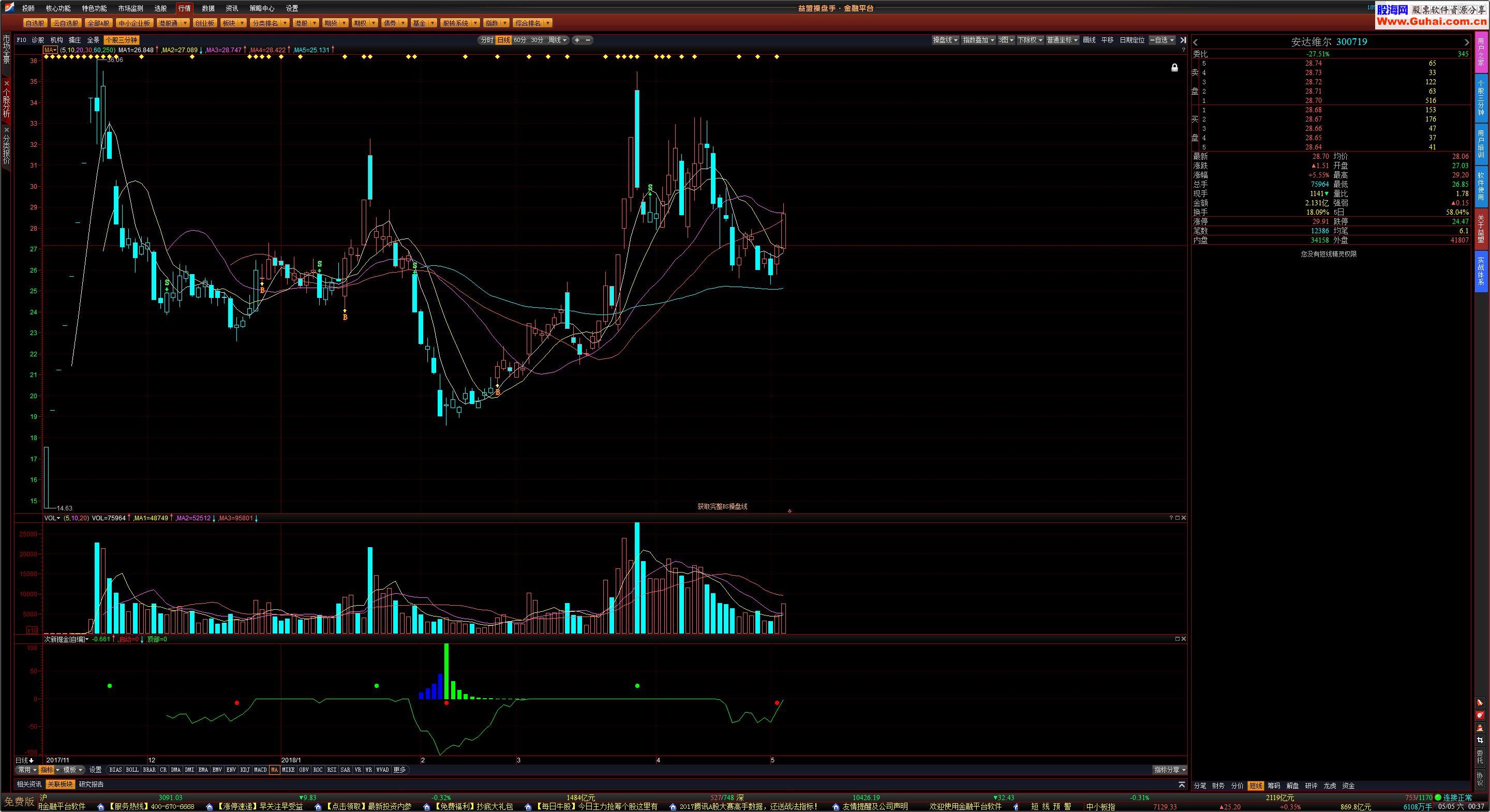Select the BOLL indicator
This screenshot has height=812, width=1490.
click(x=132, y=770)
